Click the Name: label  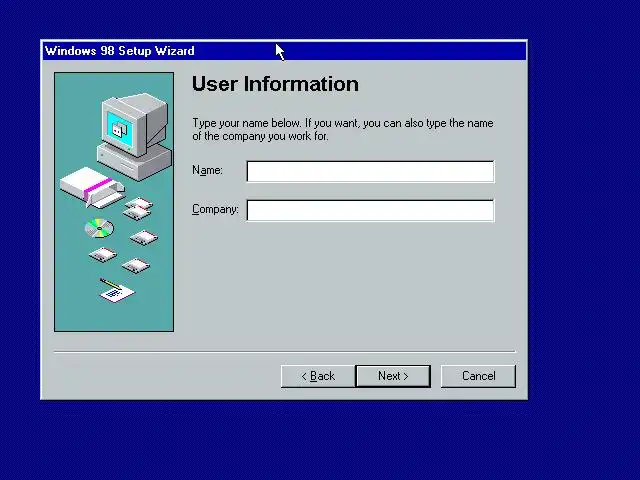pyautogui.click(x=207, y=170)
